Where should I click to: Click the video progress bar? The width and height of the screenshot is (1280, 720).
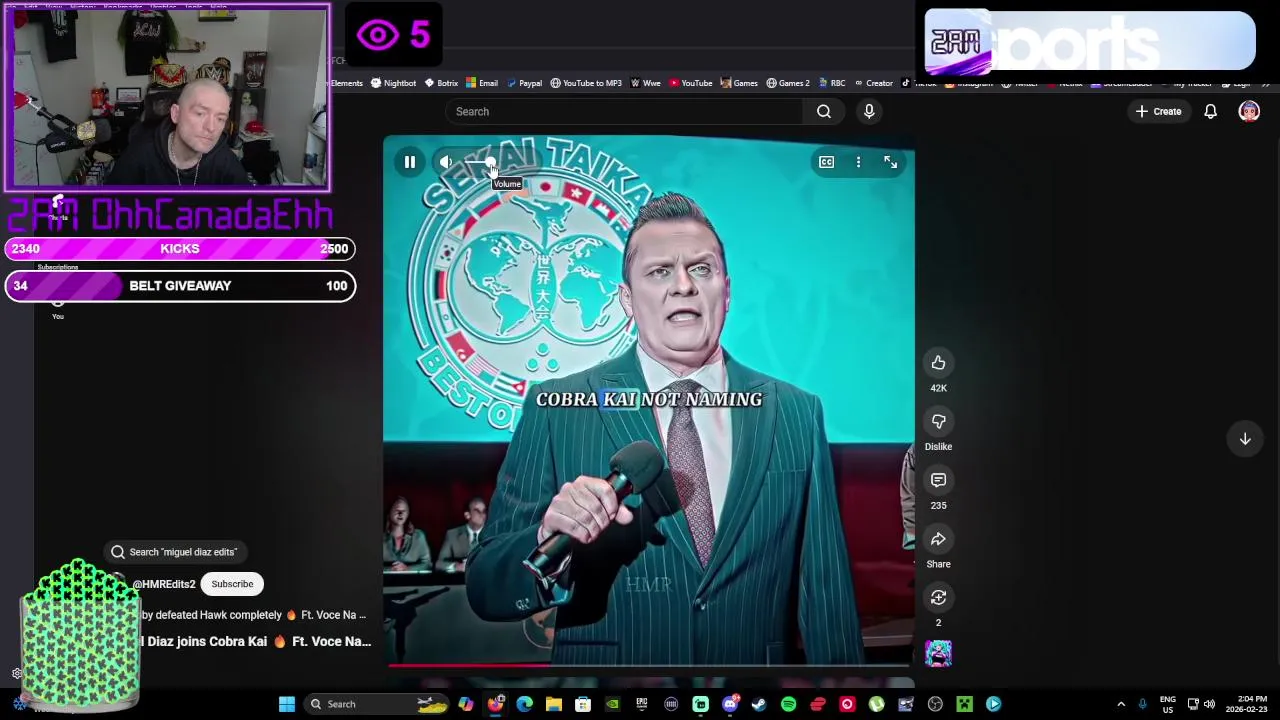pos(648,664)
